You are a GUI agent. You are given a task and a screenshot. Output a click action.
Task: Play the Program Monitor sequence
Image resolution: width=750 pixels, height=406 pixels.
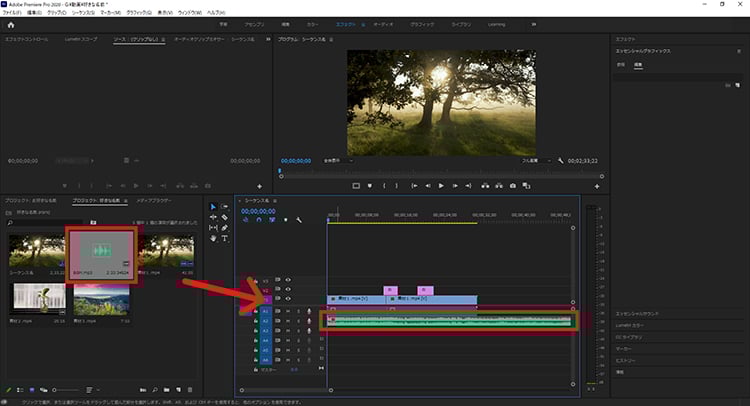(441, 186)
